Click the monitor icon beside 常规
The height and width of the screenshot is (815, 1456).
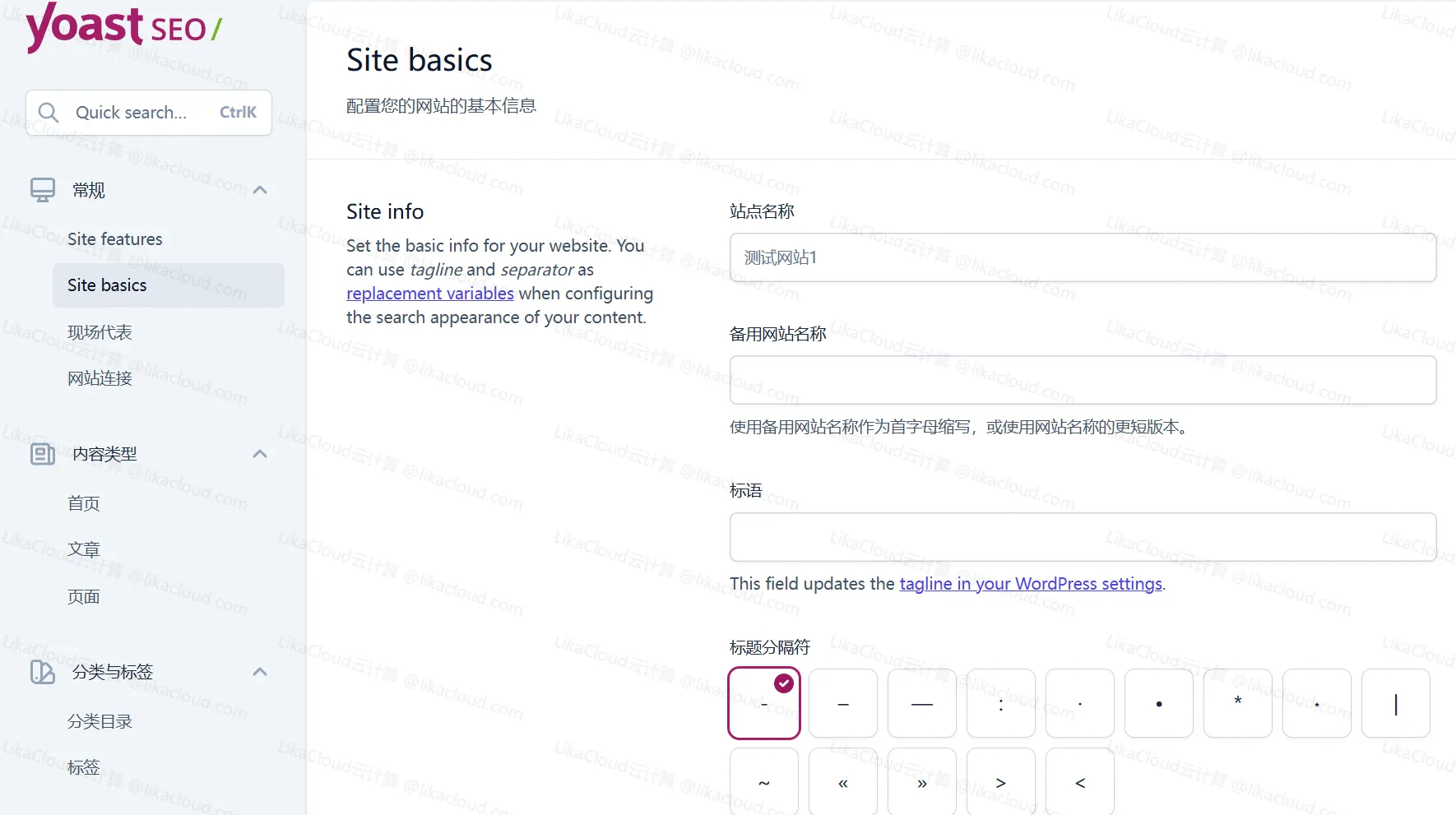coord(43,190)
